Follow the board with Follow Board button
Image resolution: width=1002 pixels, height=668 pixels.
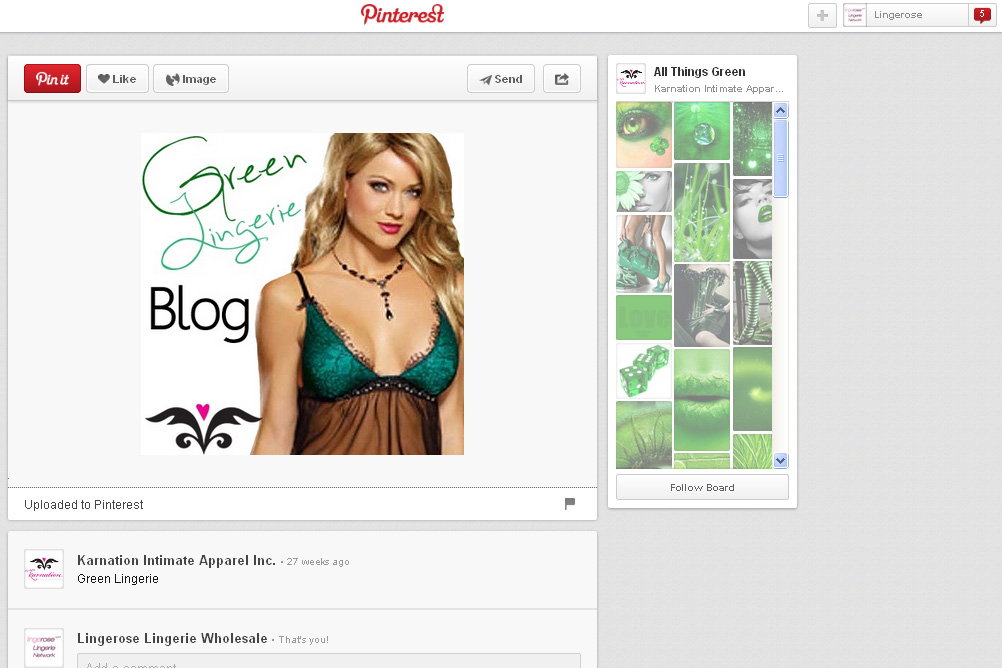coord(702,487)
